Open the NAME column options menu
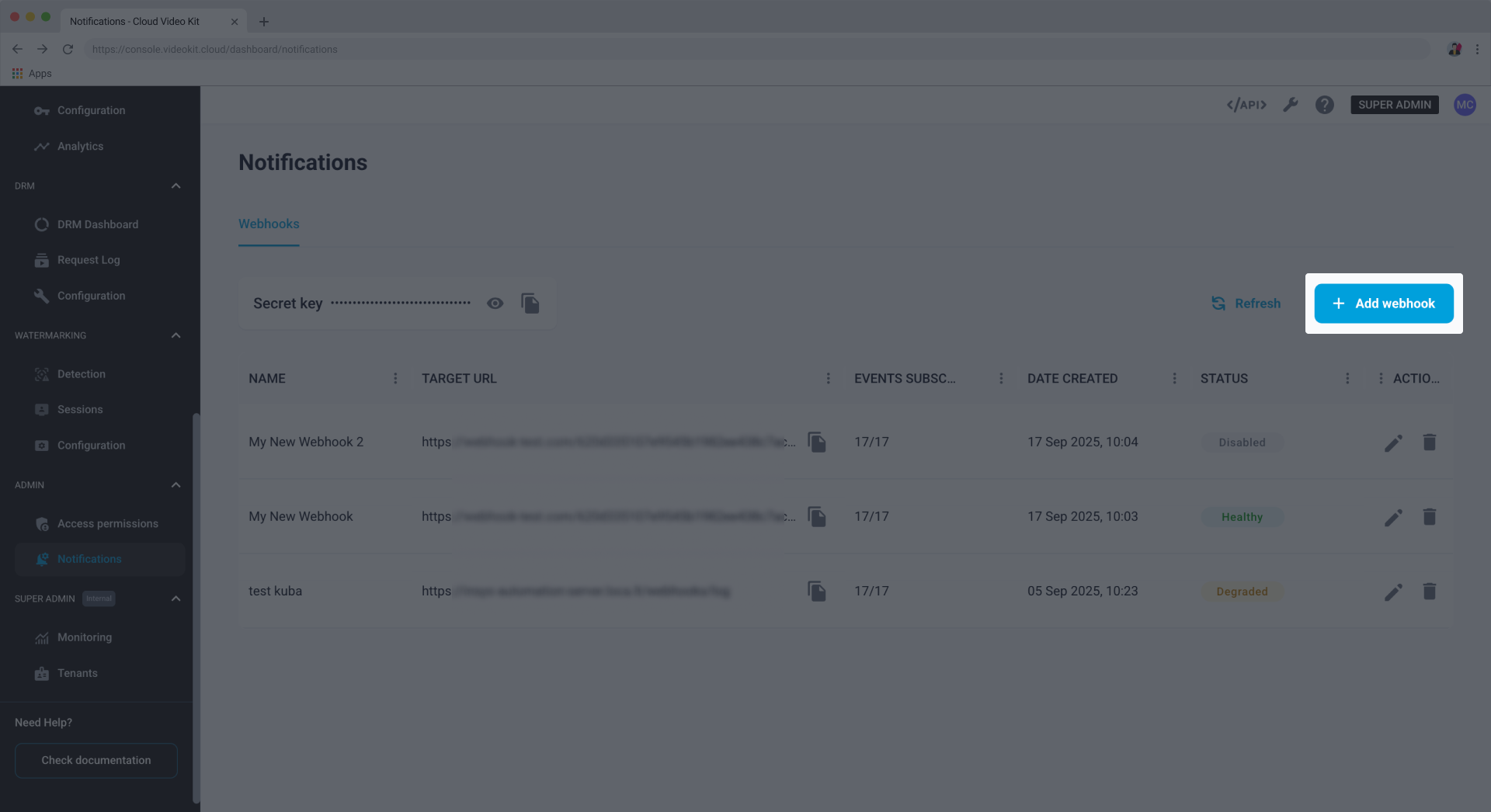 click(395, 378)
